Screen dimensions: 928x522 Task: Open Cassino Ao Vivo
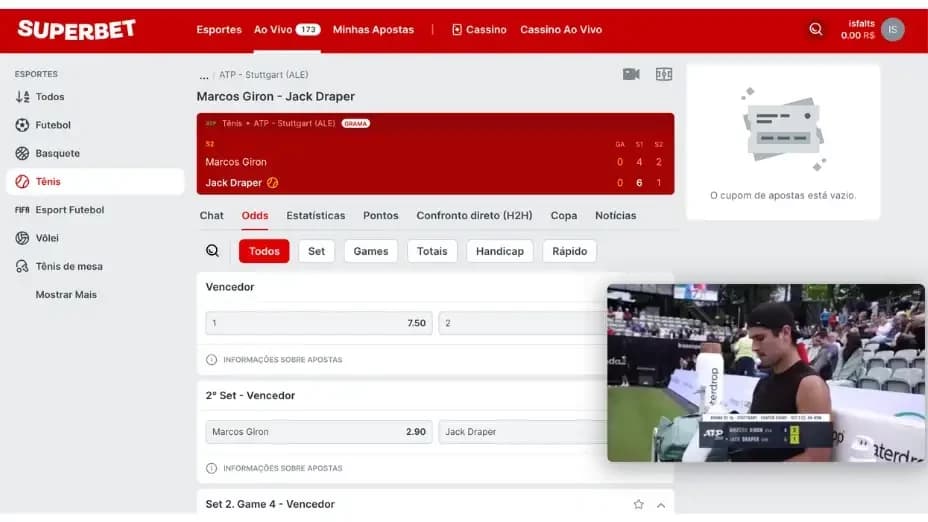[561, 30]
